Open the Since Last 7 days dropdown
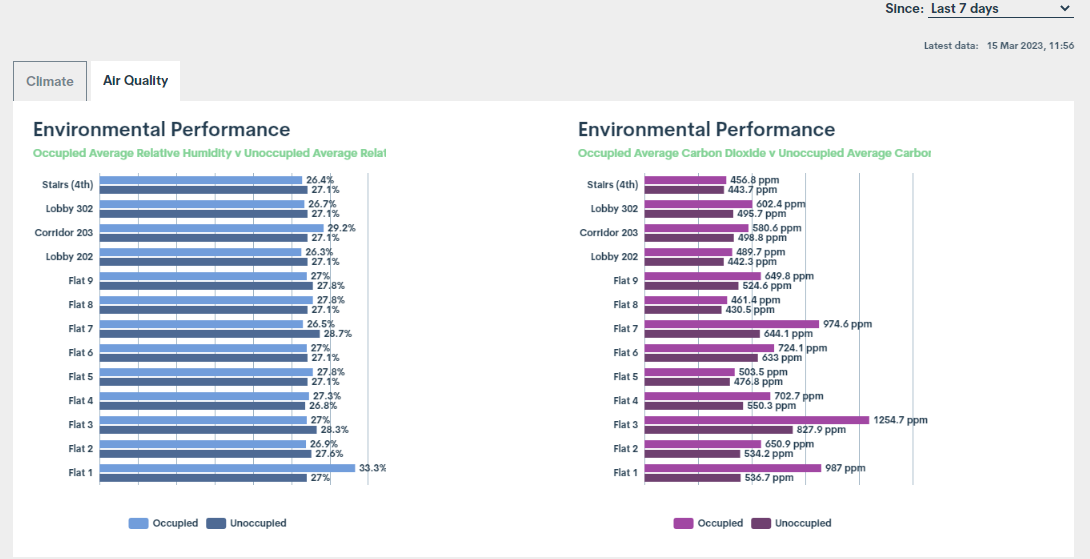 [1001, 9]
